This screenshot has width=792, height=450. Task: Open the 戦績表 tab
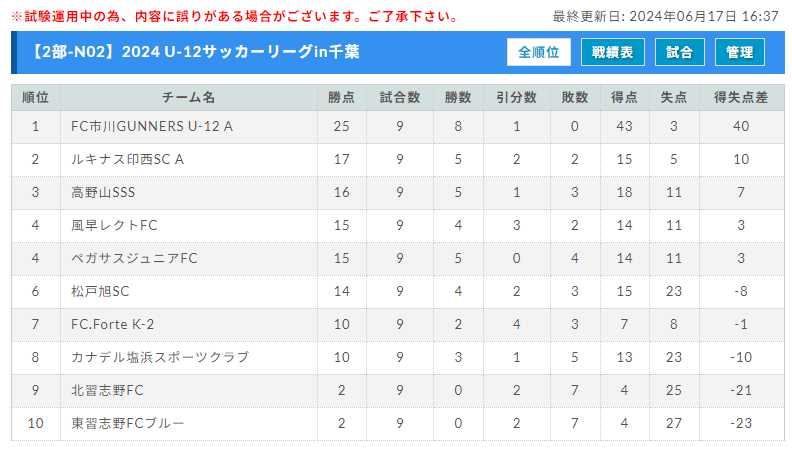pyautogui.click(x=612, y=52)
